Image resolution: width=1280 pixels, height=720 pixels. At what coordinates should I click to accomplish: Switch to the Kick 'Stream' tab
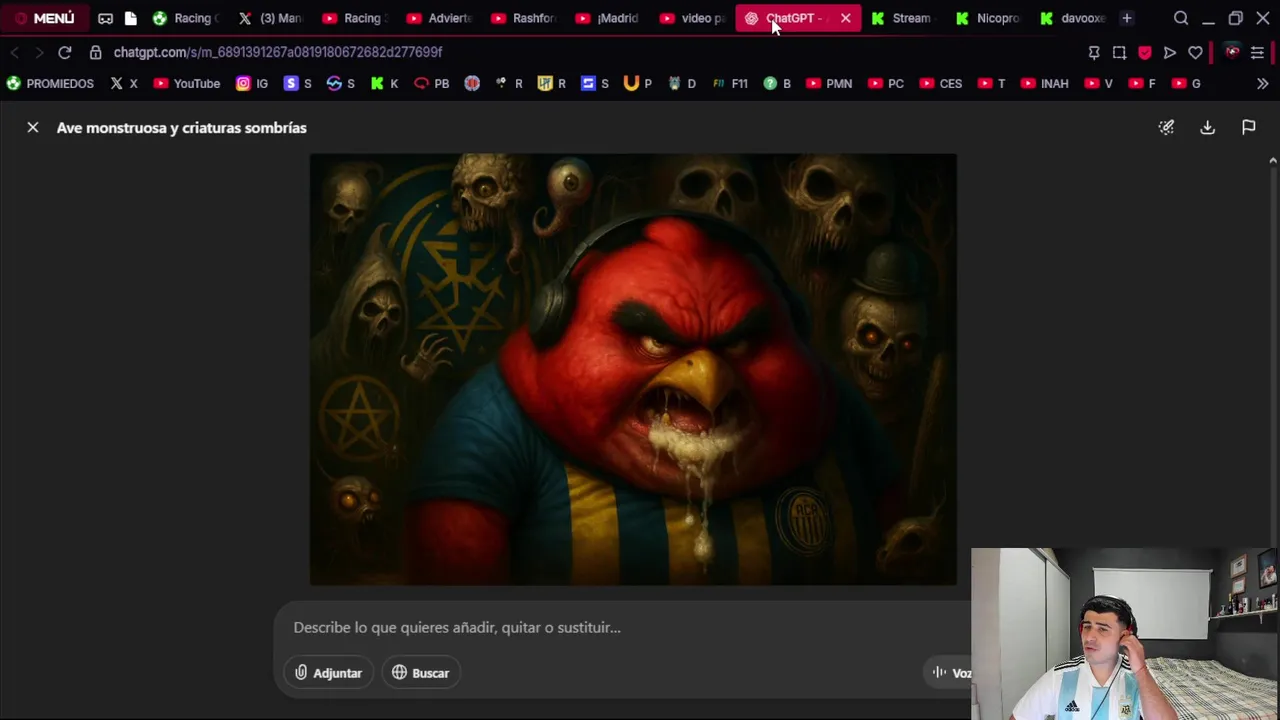click(x=902, y=18)
